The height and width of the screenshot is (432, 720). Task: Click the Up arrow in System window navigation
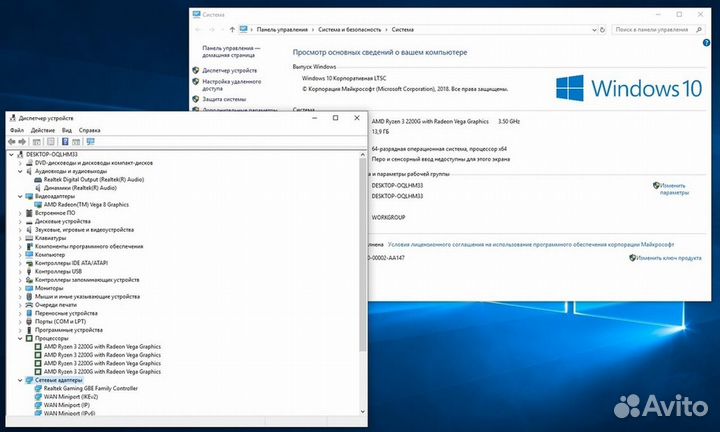232,29
